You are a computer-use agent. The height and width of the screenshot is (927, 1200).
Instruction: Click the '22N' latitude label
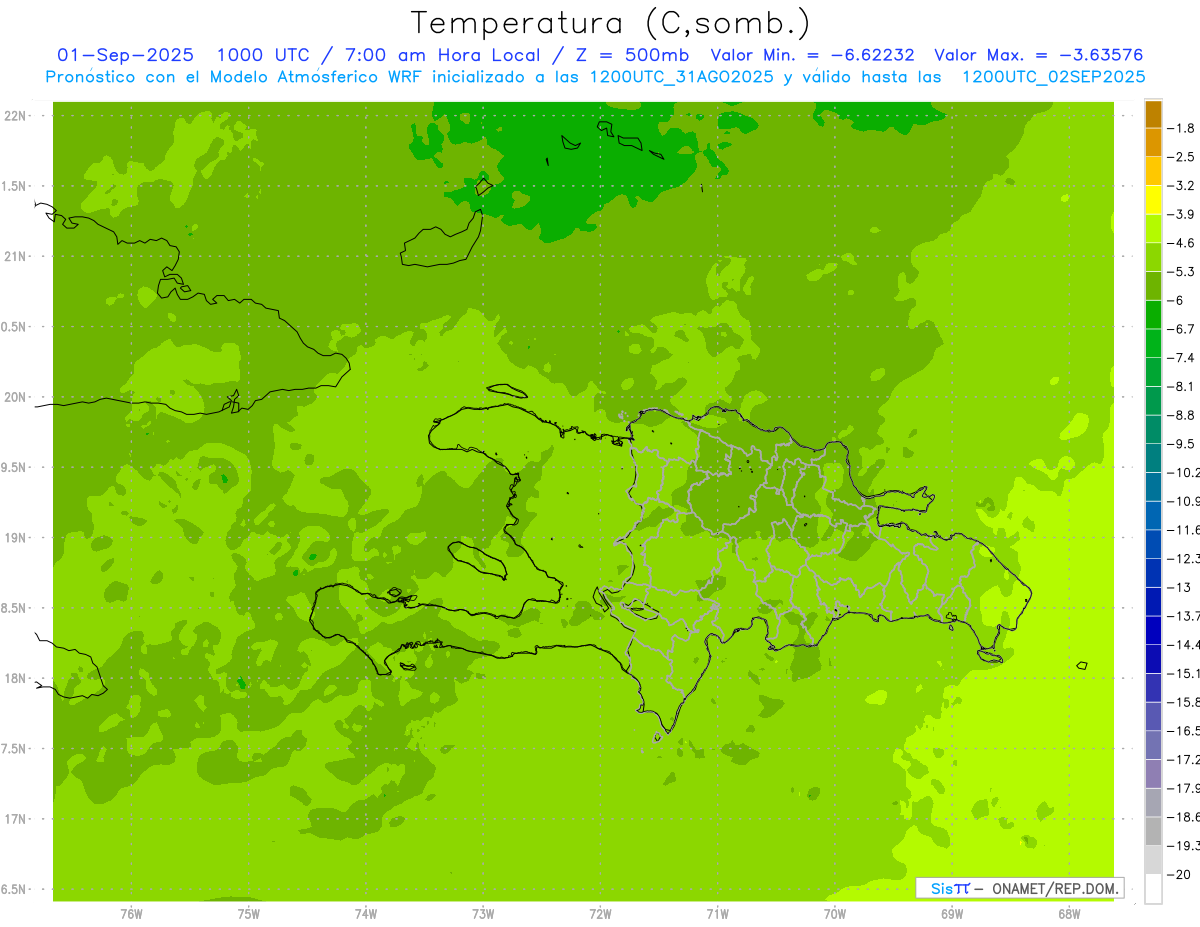(16, 116)
